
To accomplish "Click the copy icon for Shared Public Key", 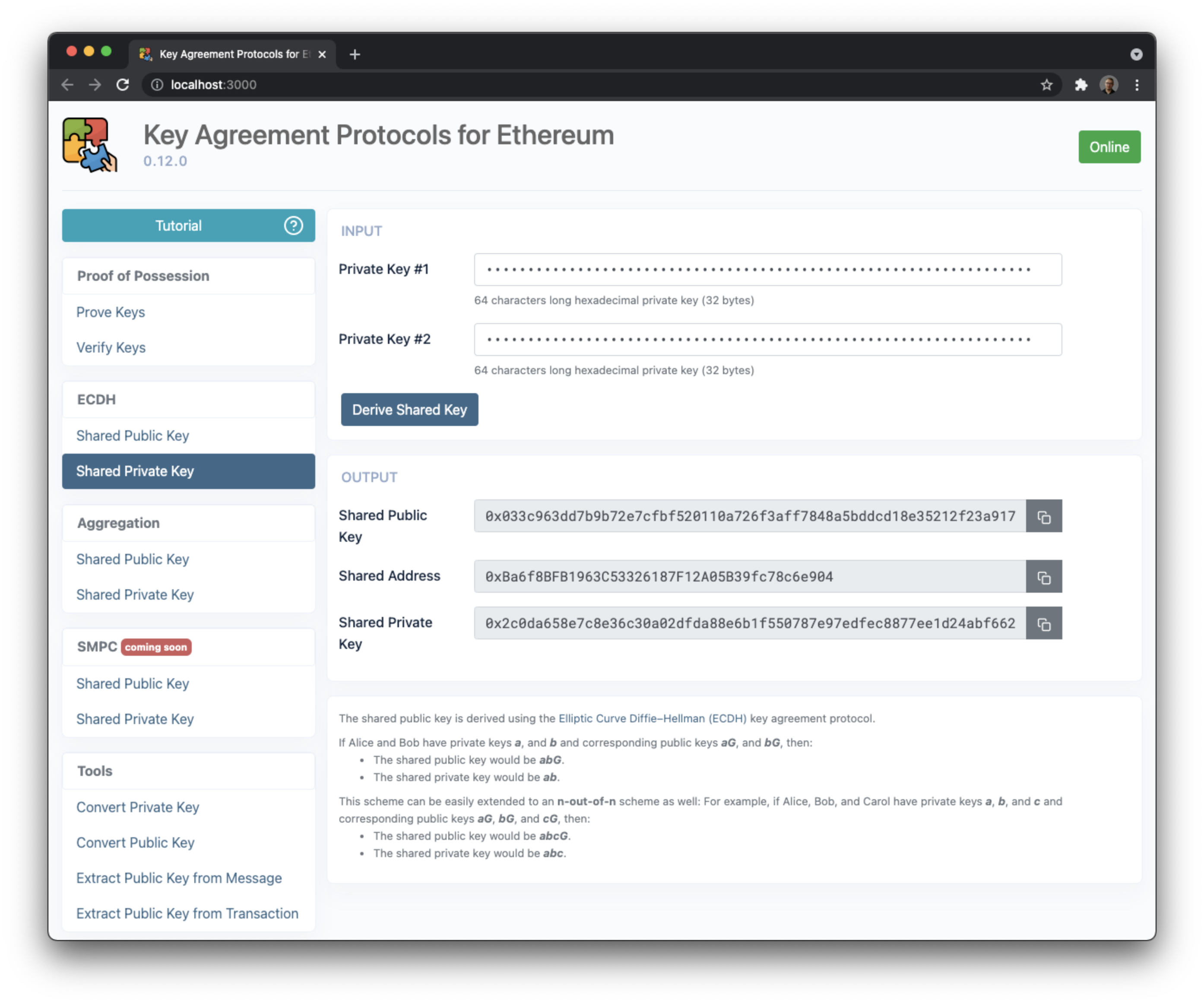I will point(1045,516).
